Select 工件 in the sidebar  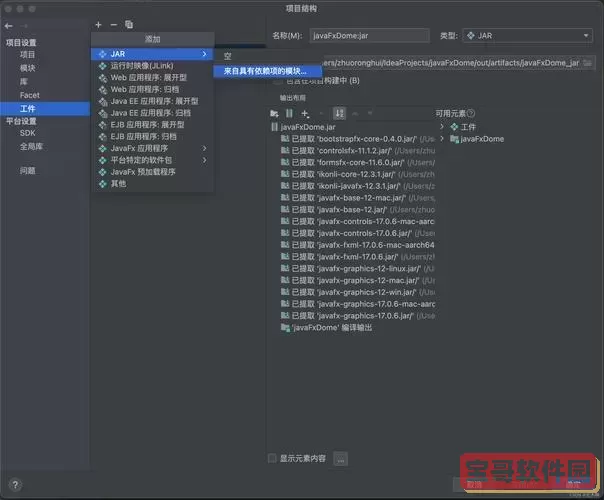pyautogui.click(x=45, y=109)
